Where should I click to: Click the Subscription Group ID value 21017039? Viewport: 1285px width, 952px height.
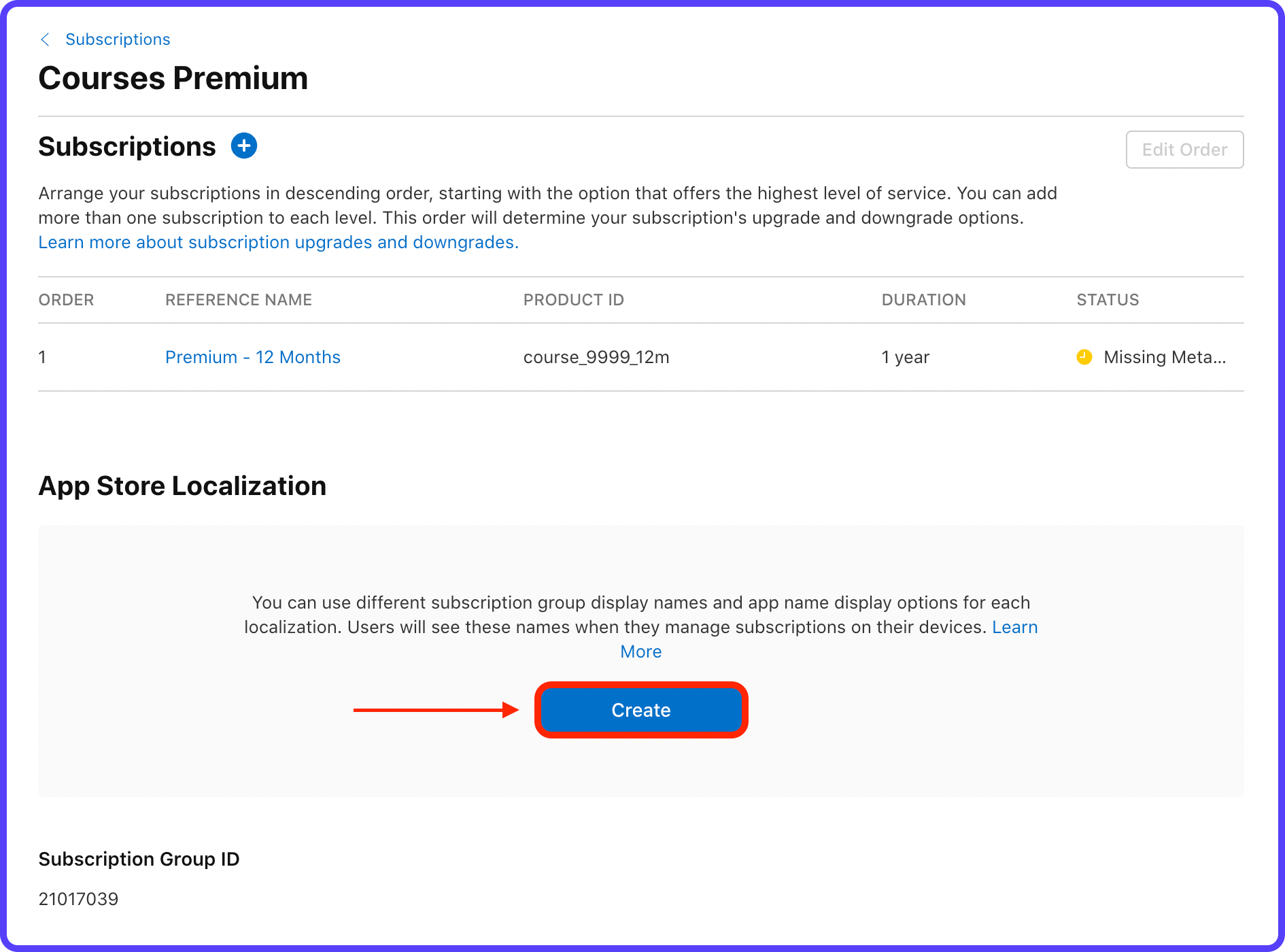click(78, 898)
